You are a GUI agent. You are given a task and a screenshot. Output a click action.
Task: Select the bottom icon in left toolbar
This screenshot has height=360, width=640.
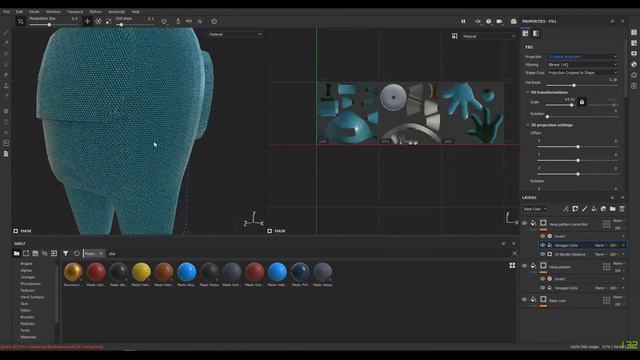pos(6,153)
